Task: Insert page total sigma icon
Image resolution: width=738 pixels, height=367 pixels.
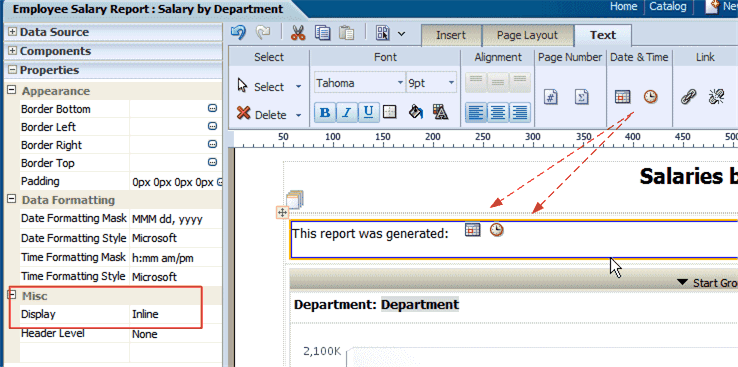Action: click(x=582, y=97)
